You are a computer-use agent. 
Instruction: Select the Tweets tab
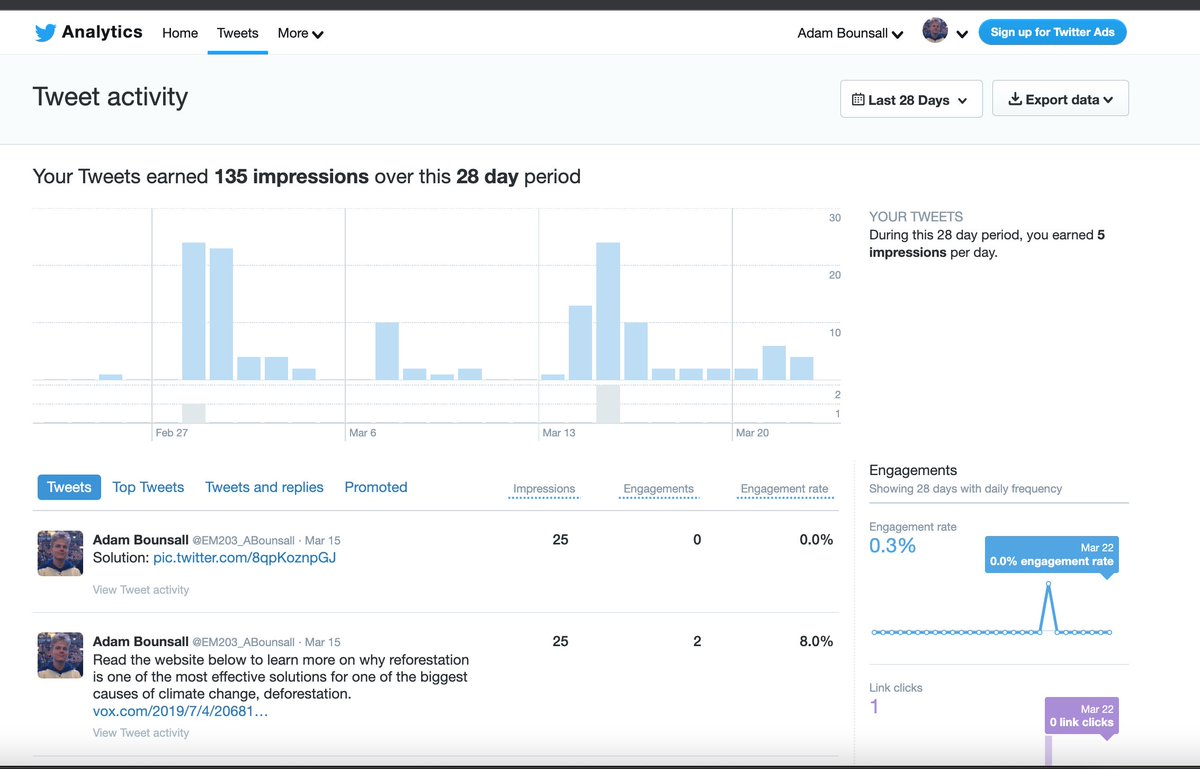point(69,487)
